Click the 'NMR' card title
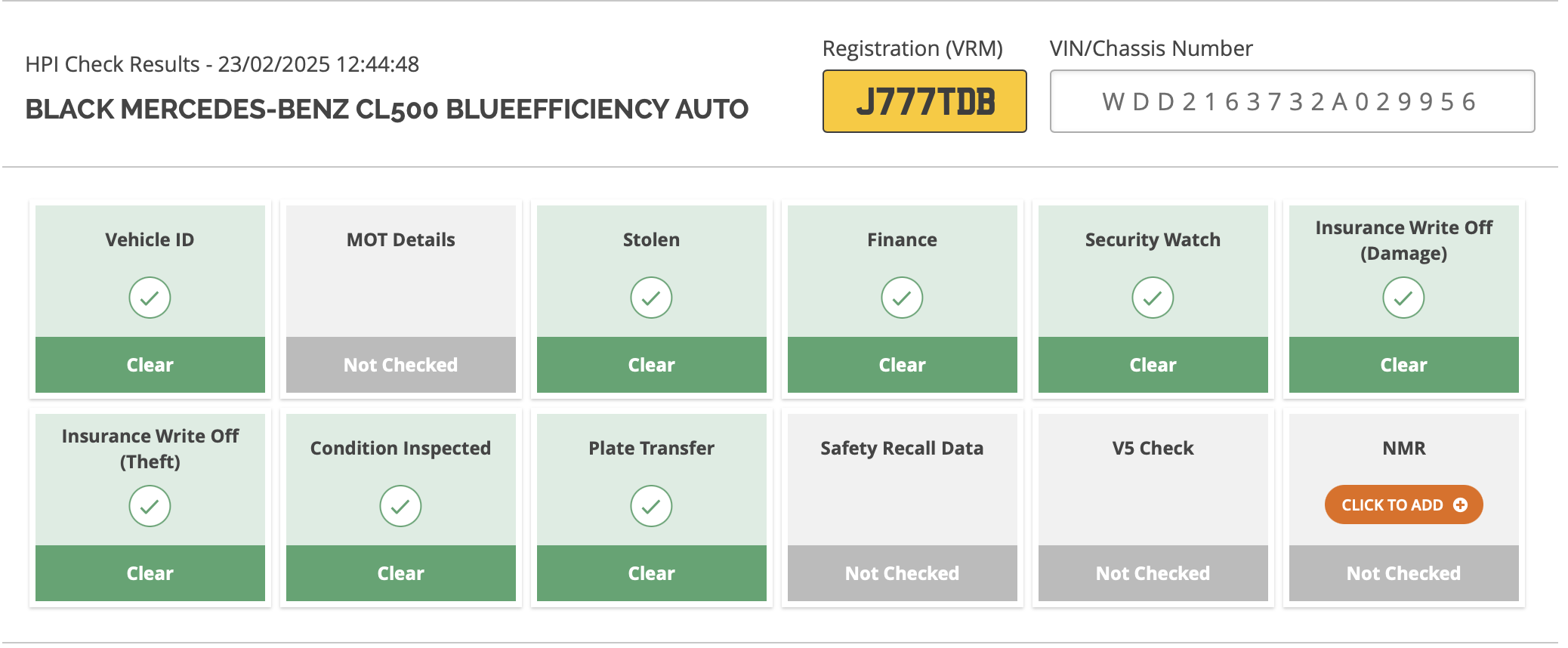 [1404, 448]
